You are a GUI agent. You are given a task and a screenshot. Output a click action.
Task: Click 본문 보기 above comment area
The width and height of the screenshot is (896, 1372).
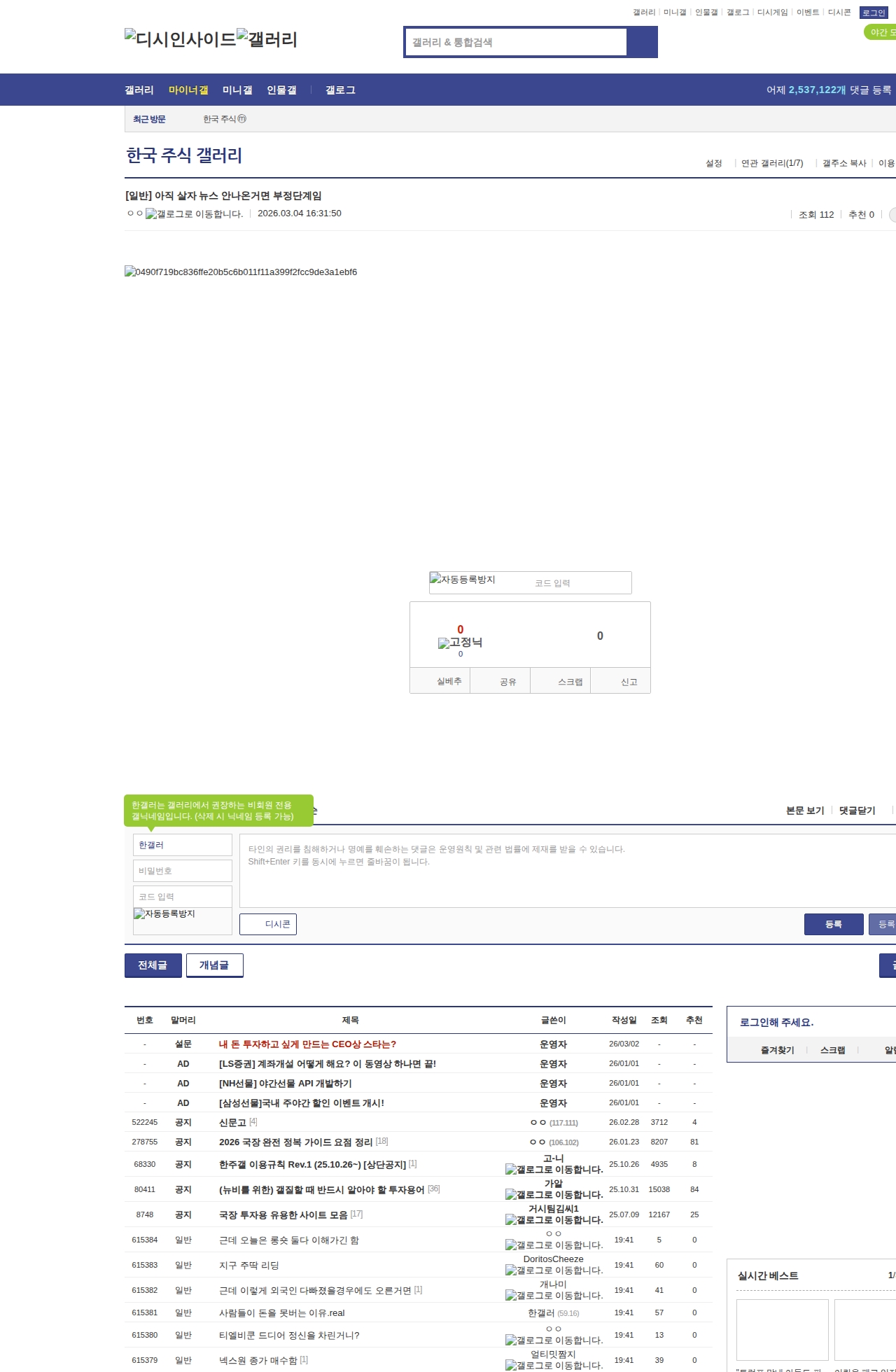click(805, 811)
